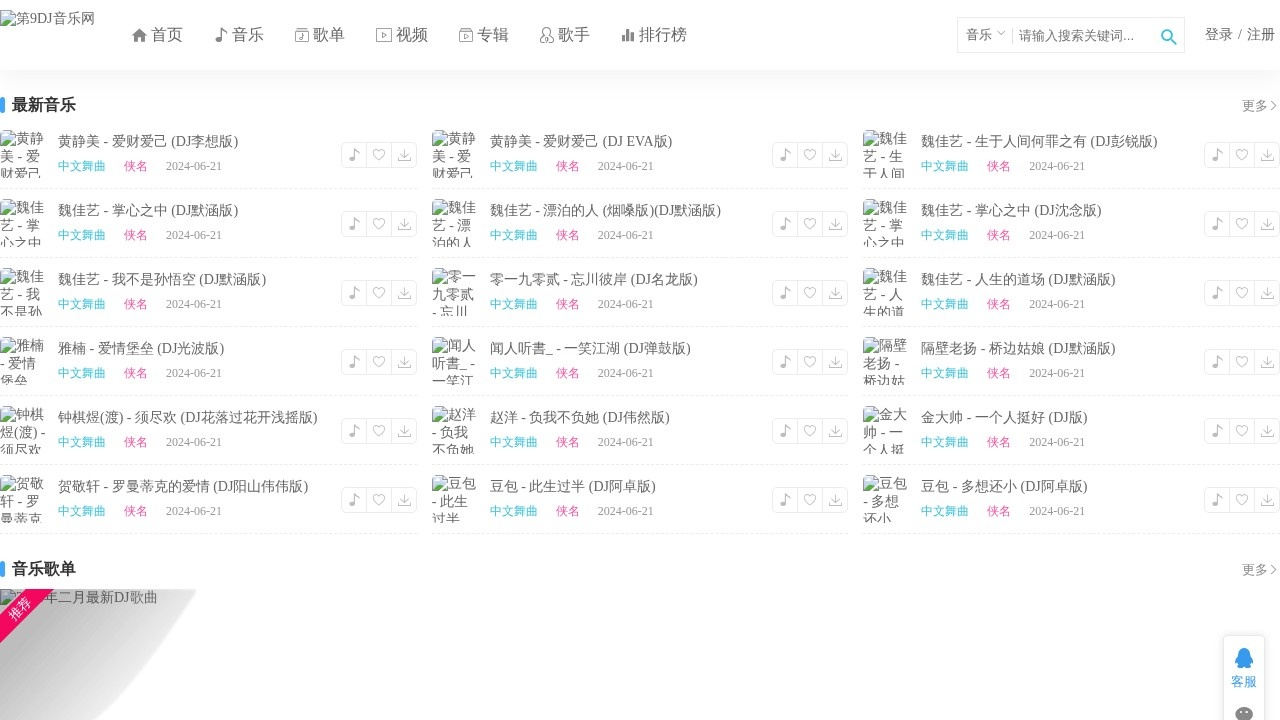Open song 贺敬轩 - 罗曼蒂克的爱情 (DJ阳山伟伟版)
This screenshot has height=720, width=1280.
coord(183,487)
